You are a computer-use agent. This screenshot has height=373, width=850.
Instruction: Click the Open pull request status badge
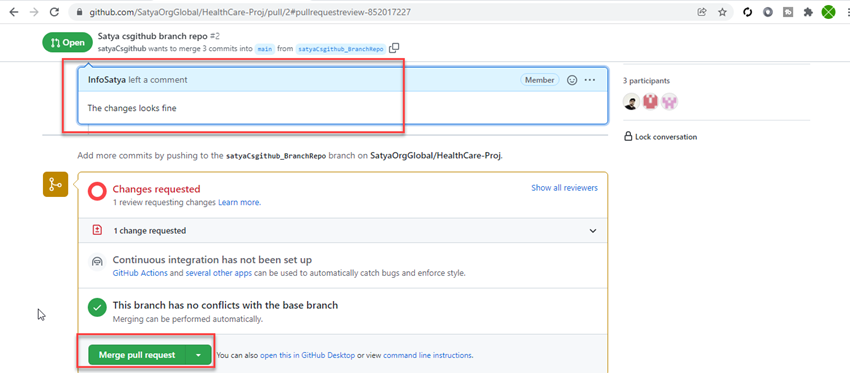click(x=67, y=43)
